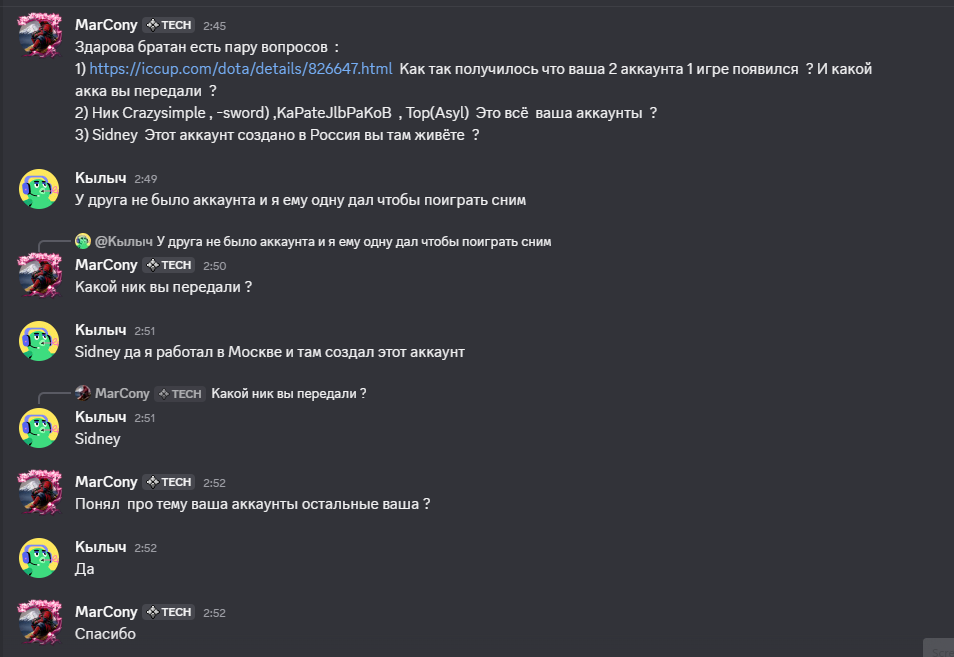The height and width of the screenshot is (657, 954).
Task: Jump to replied message 'Какой ник вы передали ?'
Action: point(288,394)
